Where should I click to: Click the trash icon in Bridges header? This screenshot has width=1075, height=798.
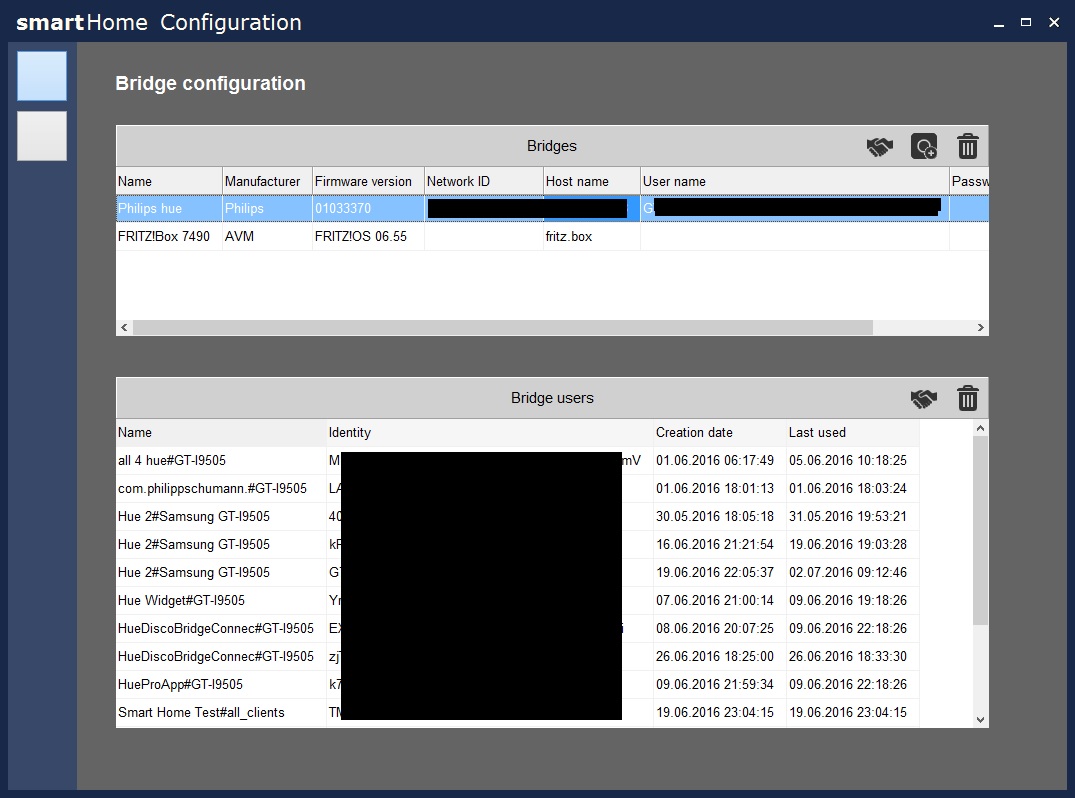click(967, 147)
